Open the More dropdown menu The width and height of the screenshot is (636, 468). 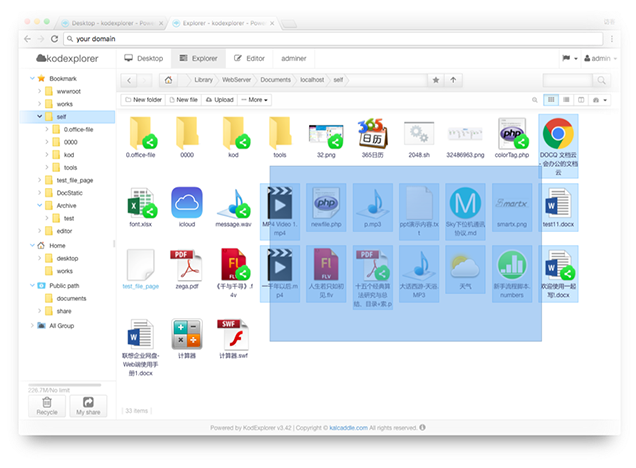pyautogui.click(x=254, y=100)
